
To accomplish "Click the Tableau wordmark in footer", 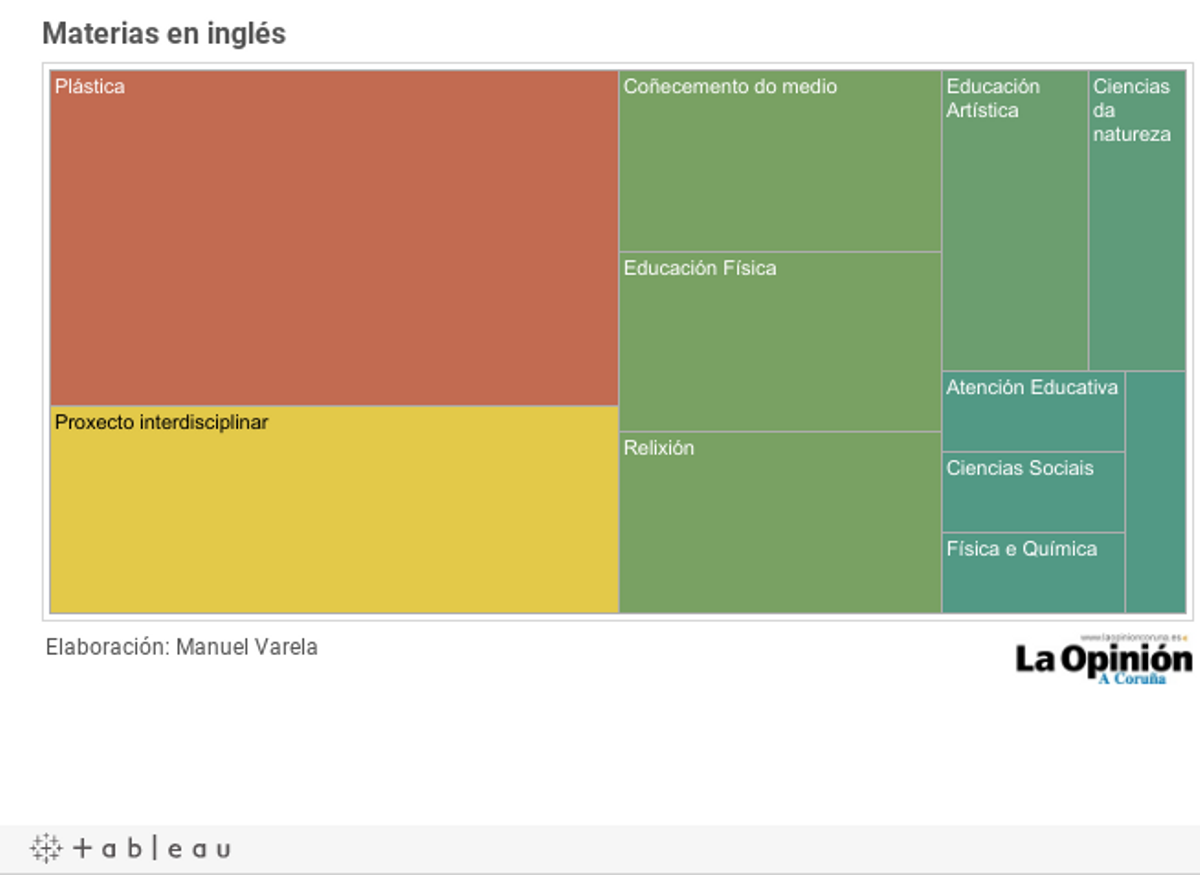I will [x=152, y=849].
